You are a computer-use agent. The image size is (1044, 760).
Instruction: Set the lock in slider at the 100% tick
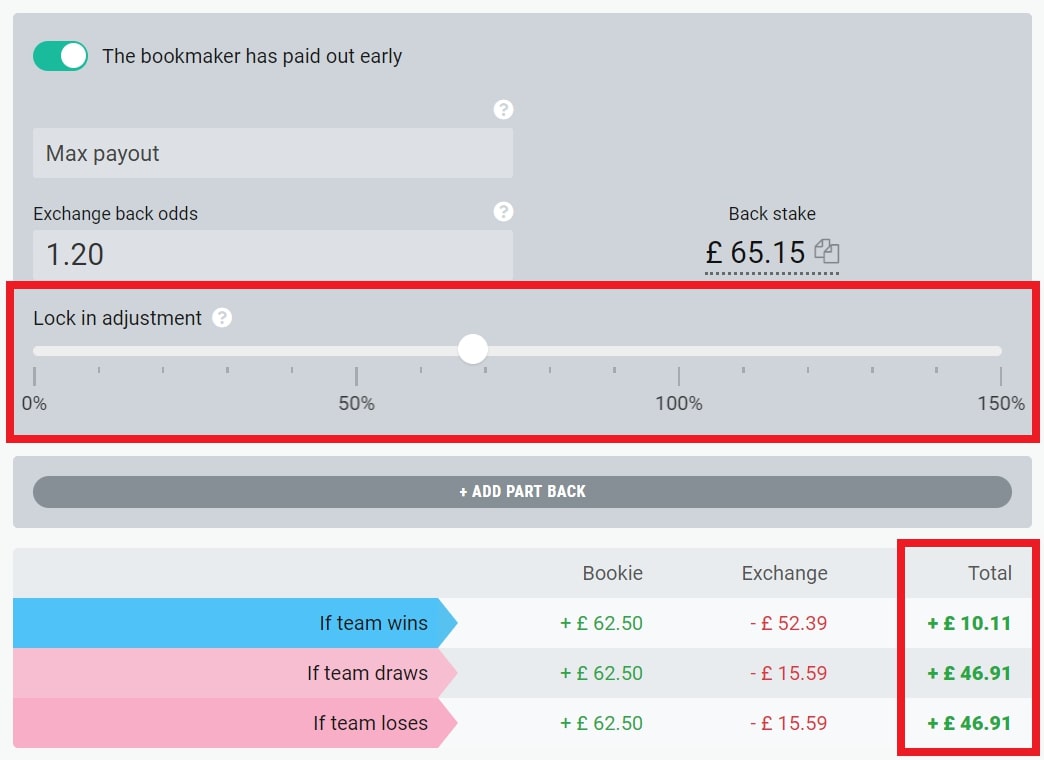click(x=679, y=351)
